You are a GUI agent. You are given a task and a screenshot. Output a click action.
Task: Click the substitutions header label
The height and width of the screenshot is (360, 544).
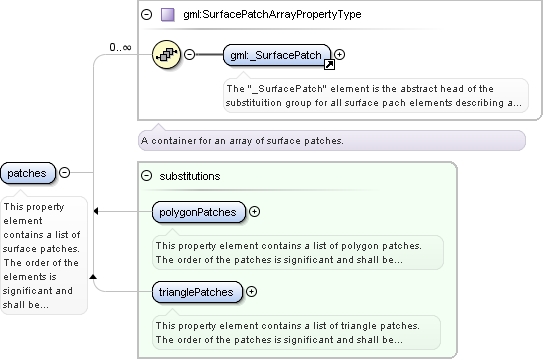pos(190,176)
